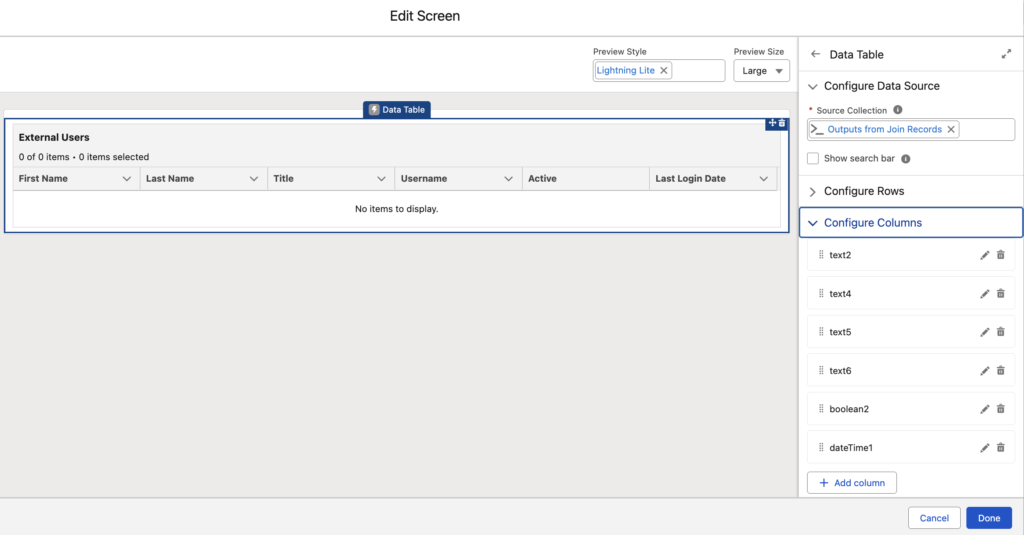Click the drag handle on the text5 column
The width and height of the screenshot is (1024, 535).
coord(821,332)
